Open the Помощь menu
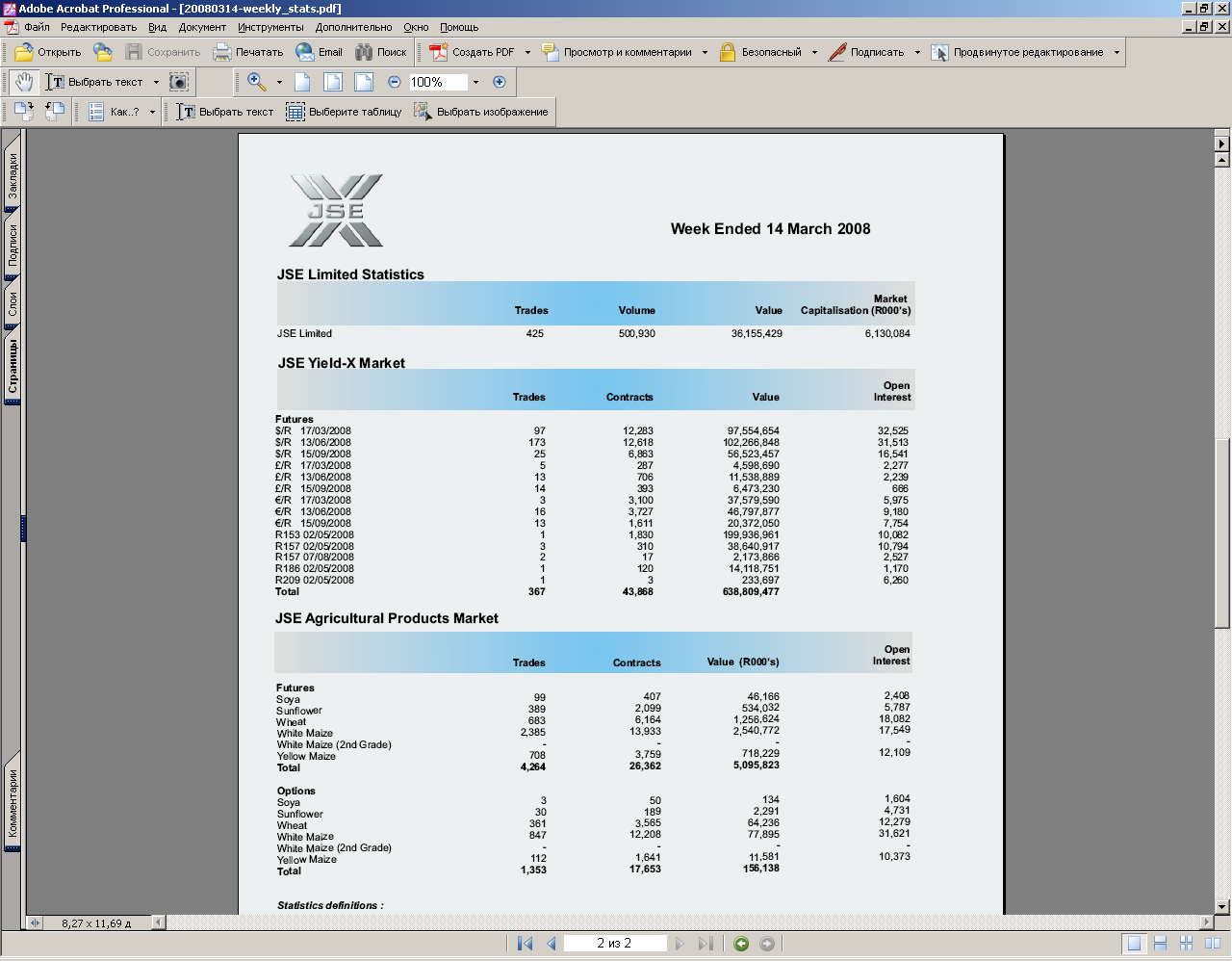 (459, 27)
